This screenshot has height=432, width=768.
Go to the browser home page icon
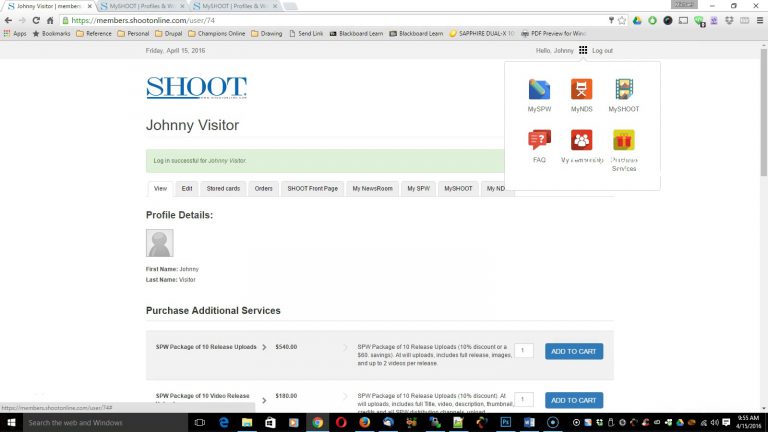(50, 21)
